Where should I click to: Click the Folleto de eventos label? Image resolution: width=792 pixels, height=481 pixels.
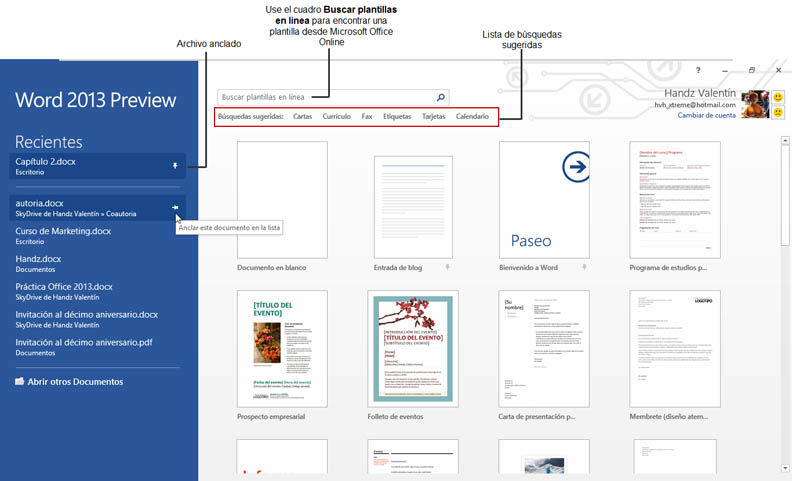(x=395, y=416)
